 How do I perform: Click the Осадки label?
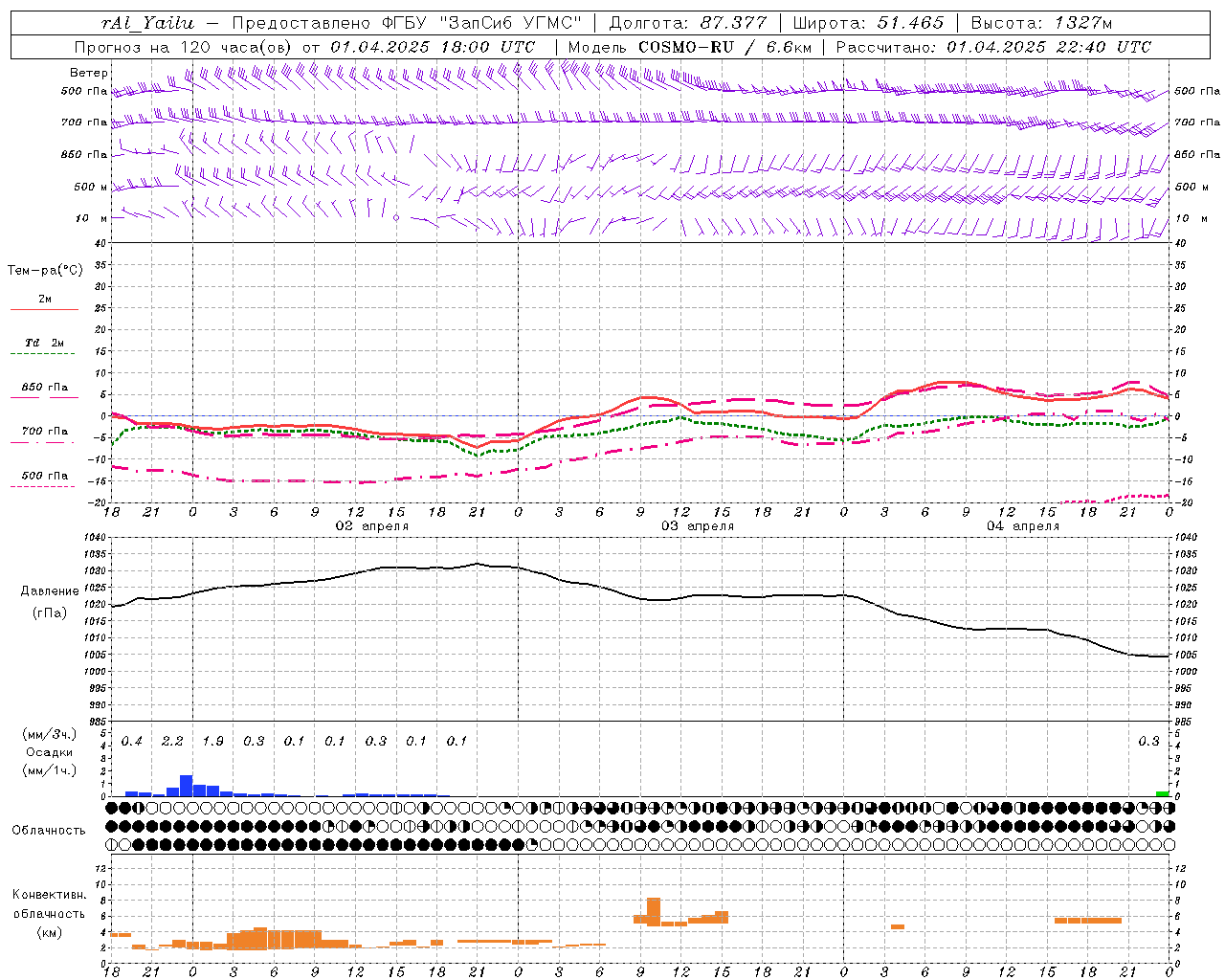coord(49,752)
